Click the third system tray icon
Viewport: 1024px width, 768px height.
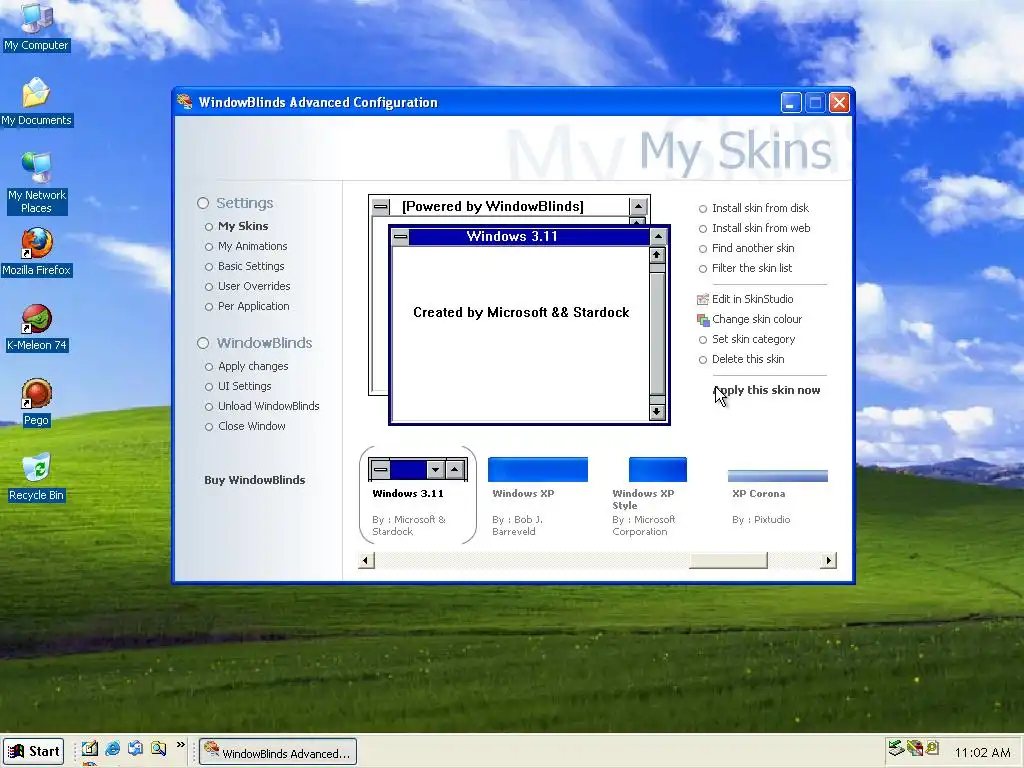(932, 748)
